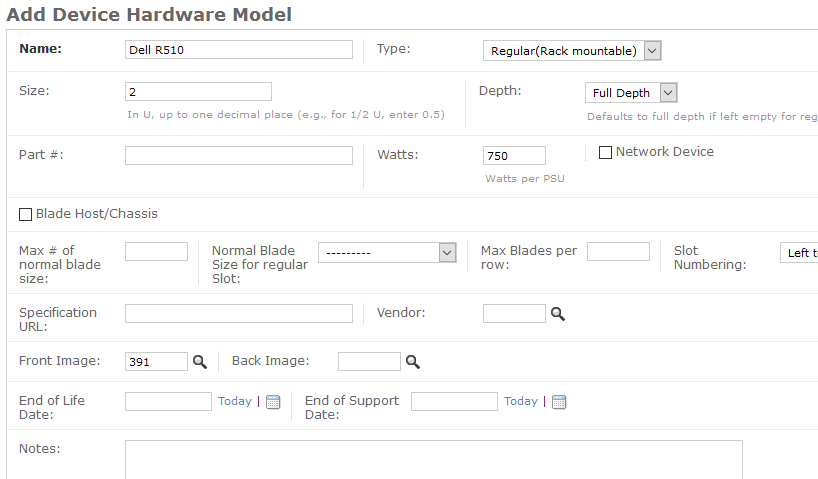Focus the Size input field

[x=198, y=92]
